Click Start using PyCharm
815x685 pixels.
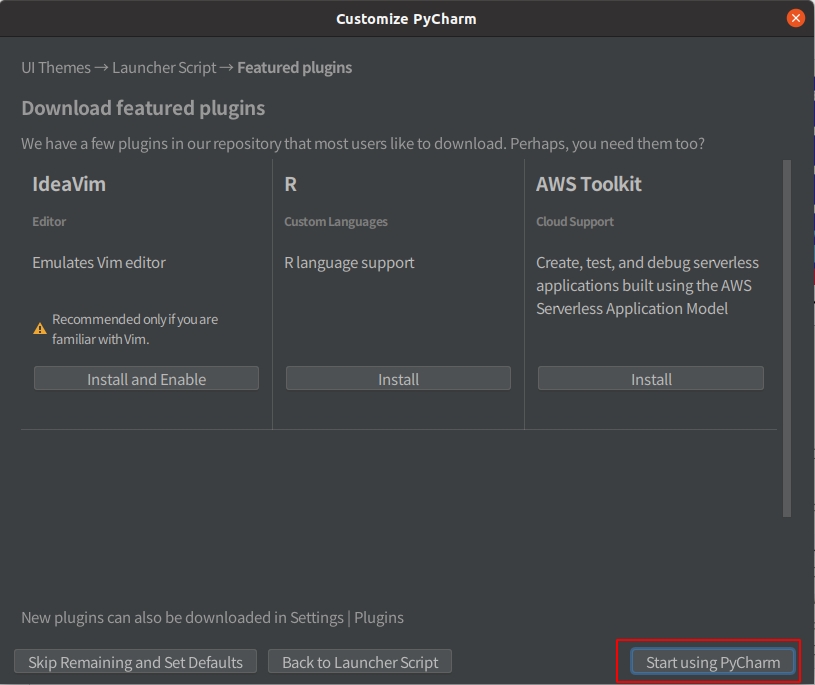coord(713,662)
